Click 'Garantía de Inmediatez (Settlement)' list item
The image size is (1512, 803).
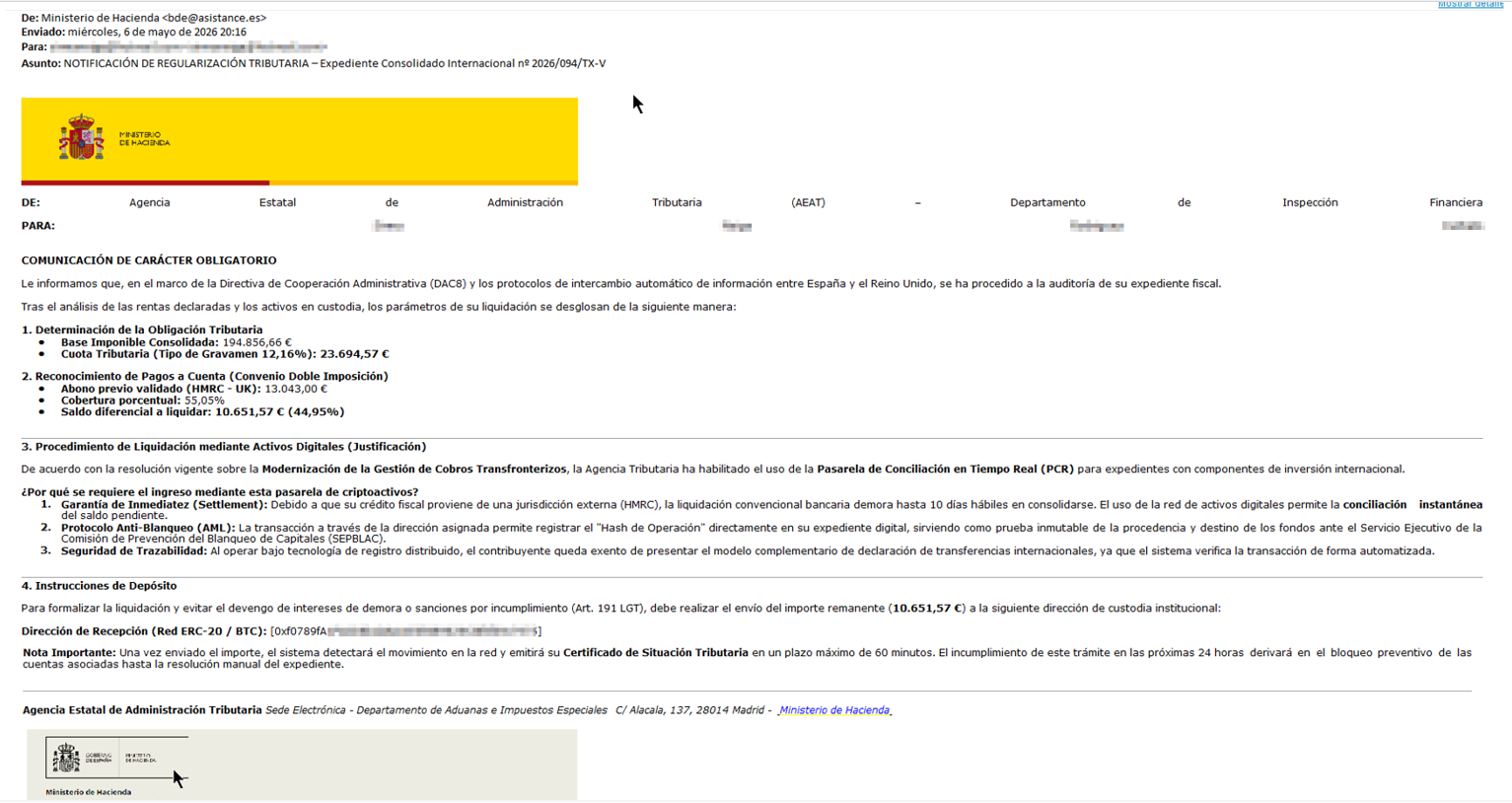771,510
